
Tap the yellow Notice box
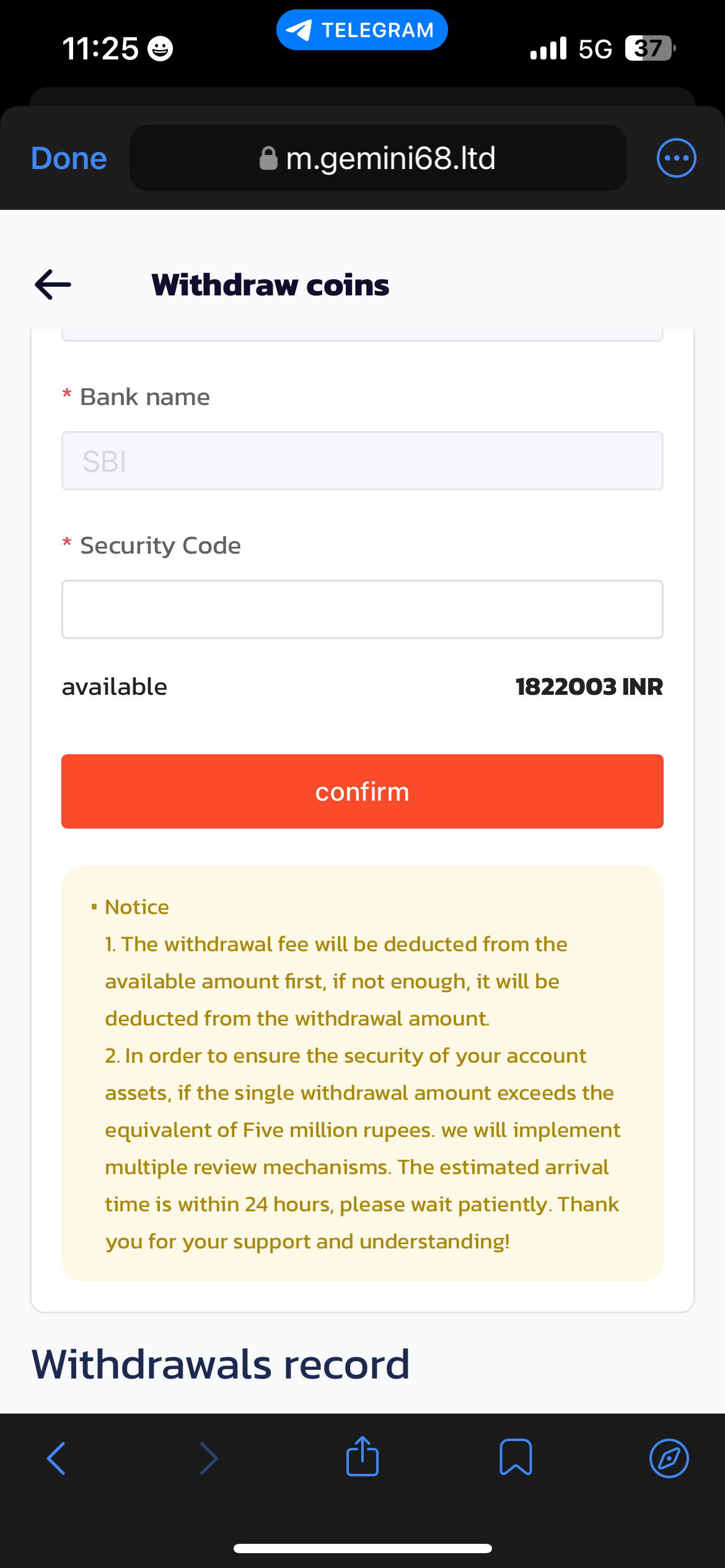pos(362,1074)
